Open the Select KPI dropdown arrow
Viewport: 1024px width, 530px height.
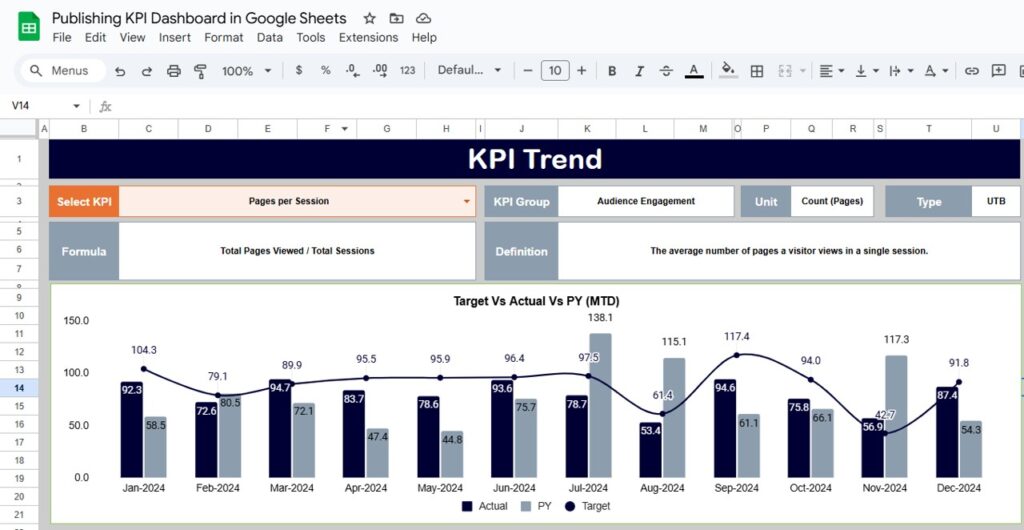(x=466, y=202)
